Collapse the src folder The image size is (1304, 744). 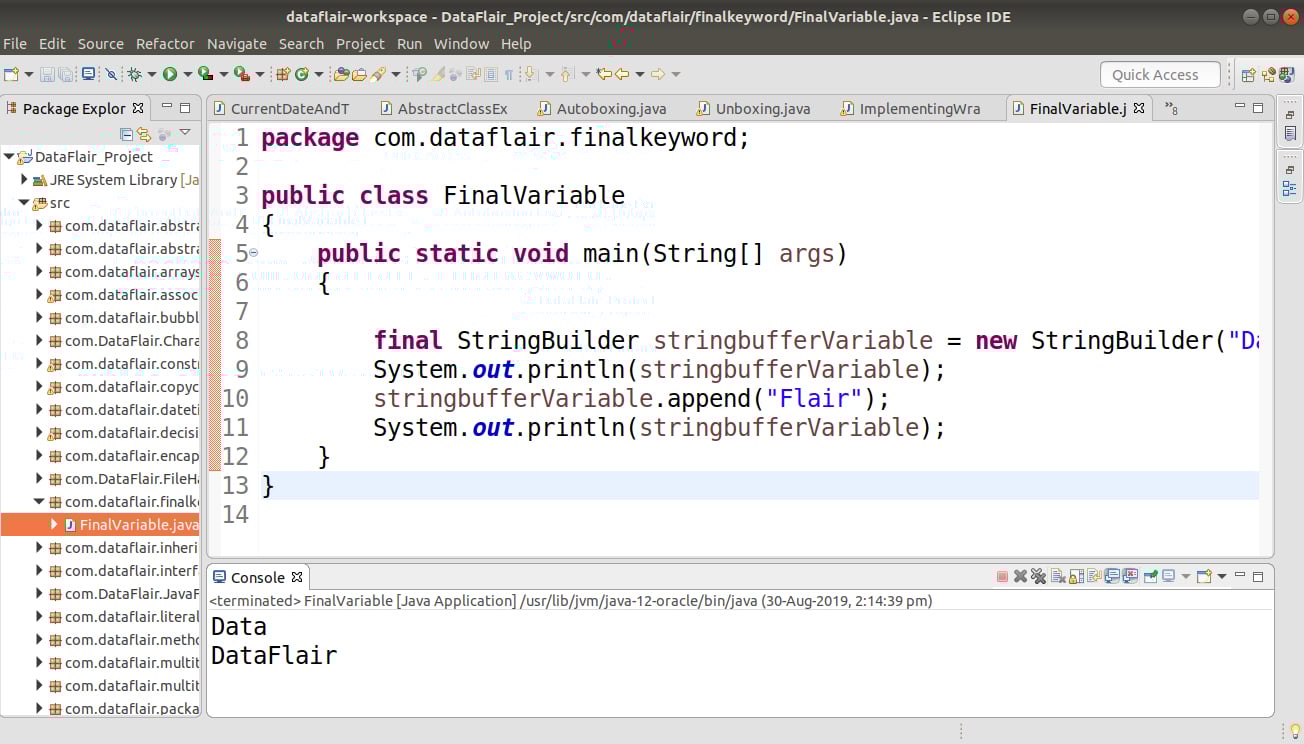[x=22, y=202]
